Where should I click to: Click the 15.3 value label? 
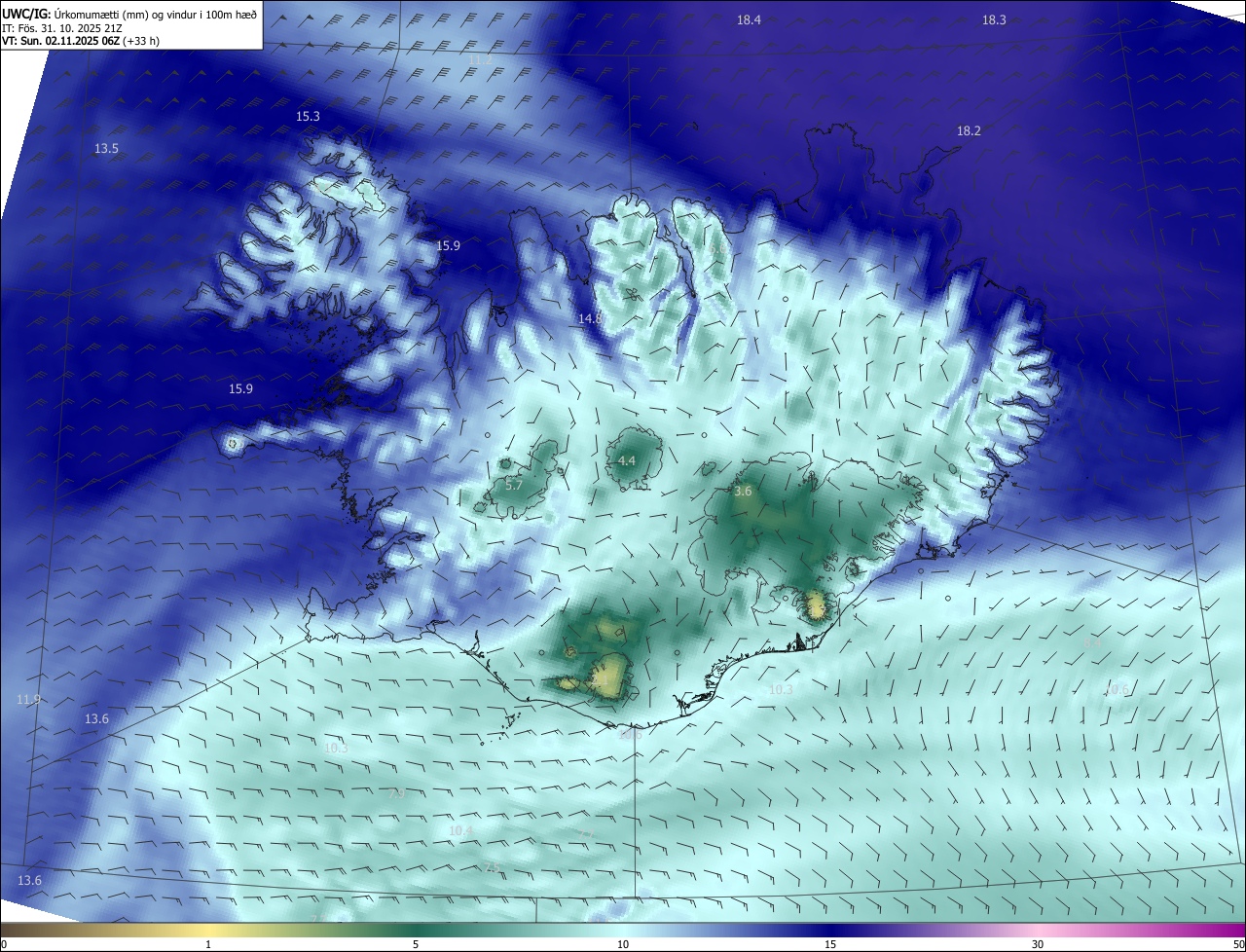coord(308,116)
